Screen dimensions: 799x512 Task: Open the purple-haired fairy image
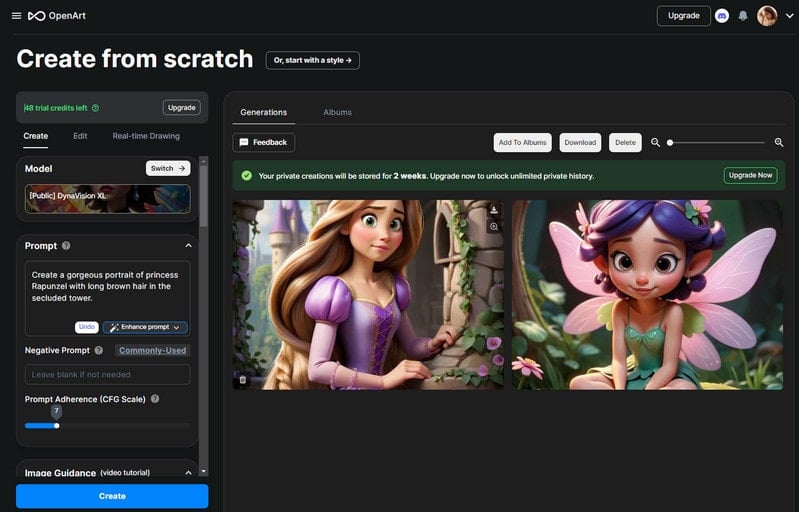point(647,295)
